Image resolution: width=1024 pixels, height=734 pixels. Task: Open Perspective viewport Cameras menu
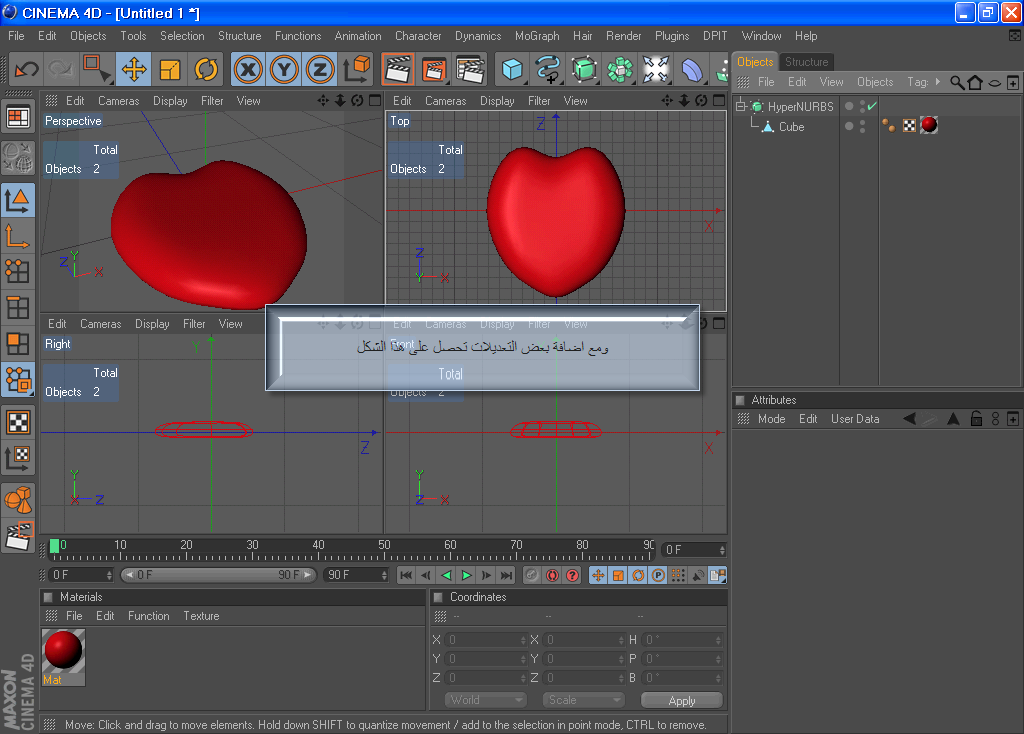[118, 101]
